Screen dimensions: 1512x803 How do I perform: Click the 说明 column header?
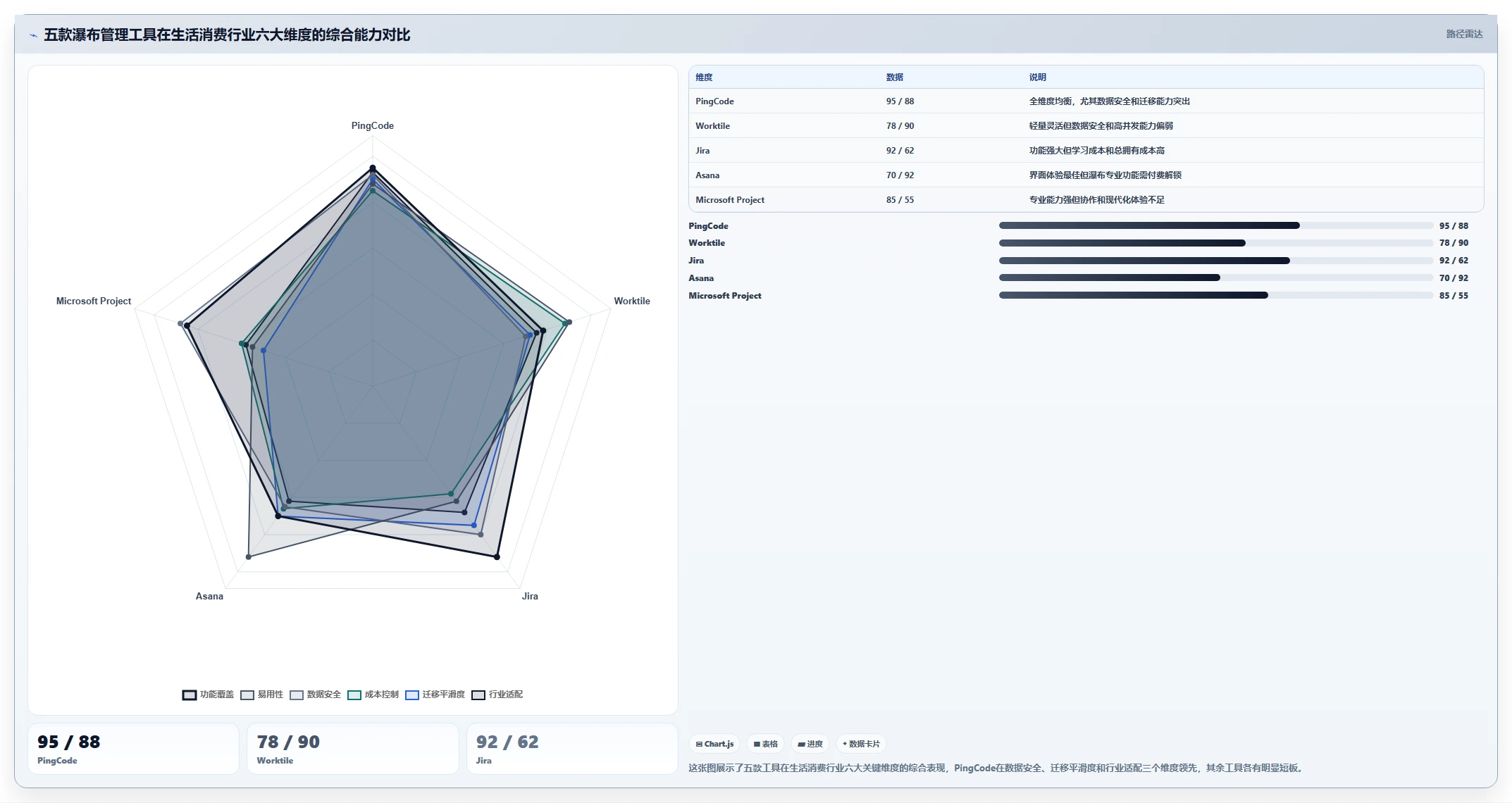tap(1037, 77)
